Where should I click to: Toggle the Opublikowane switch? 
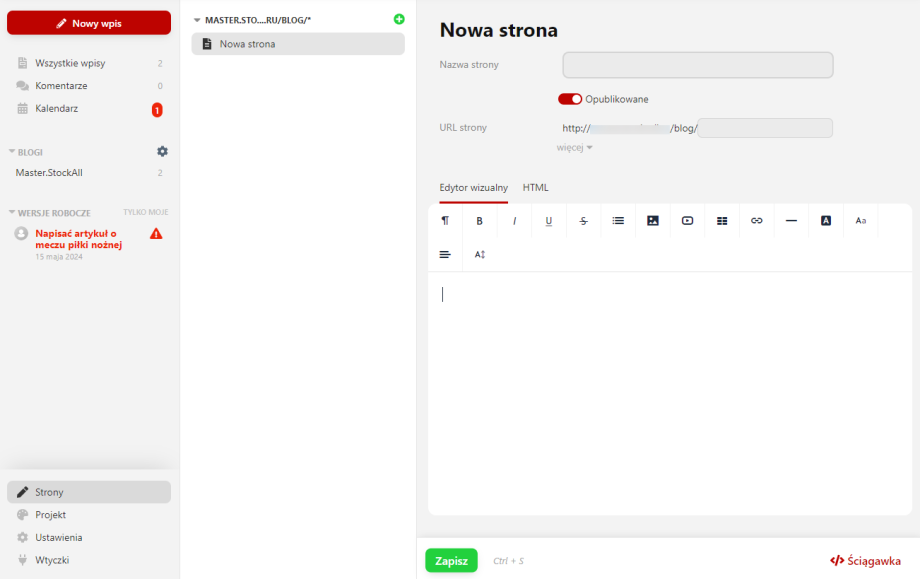coord(570,99)
